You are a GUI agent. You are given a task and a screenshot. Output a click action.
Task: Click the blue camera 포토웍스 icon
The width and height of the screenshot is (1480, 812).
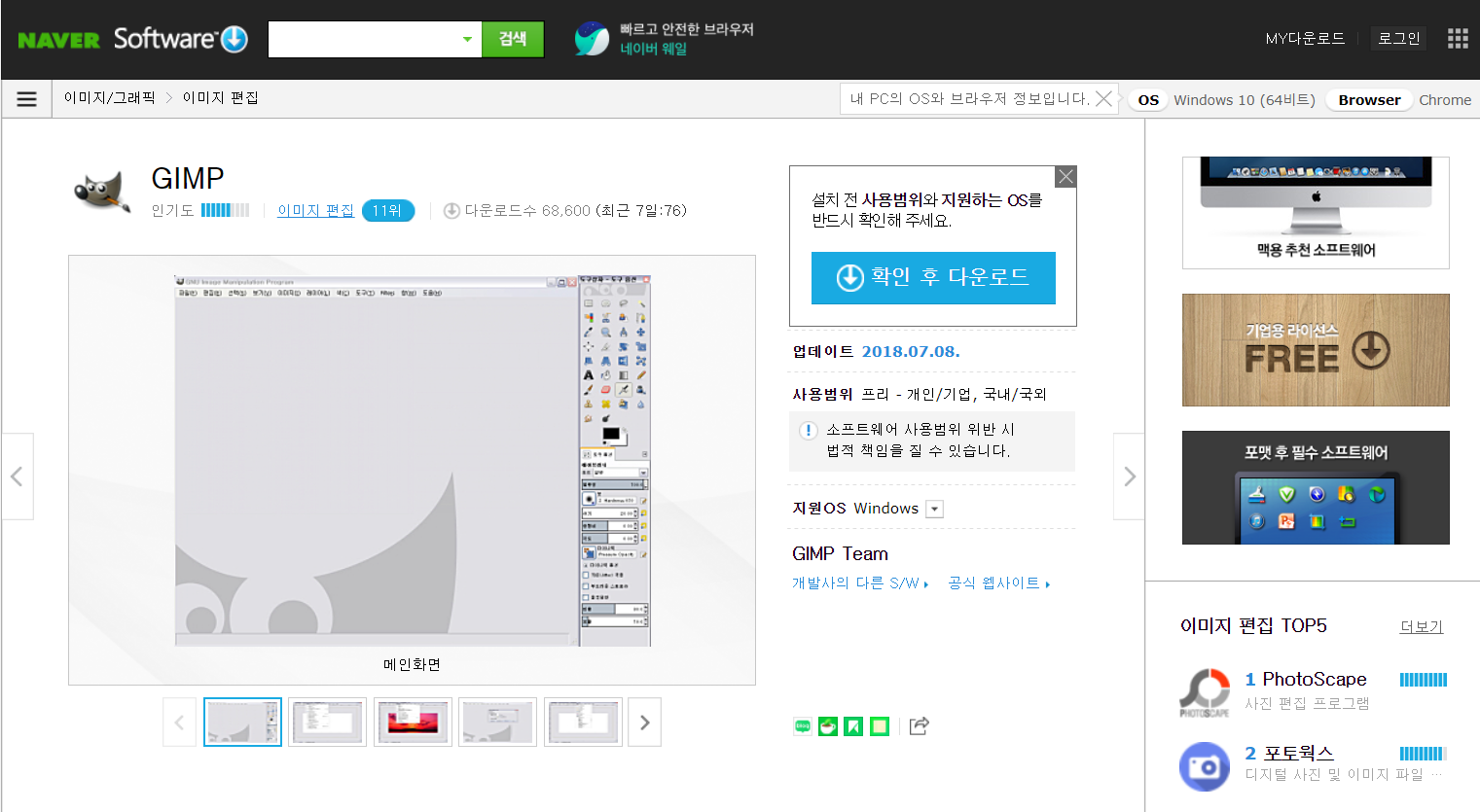(1205, 766)
